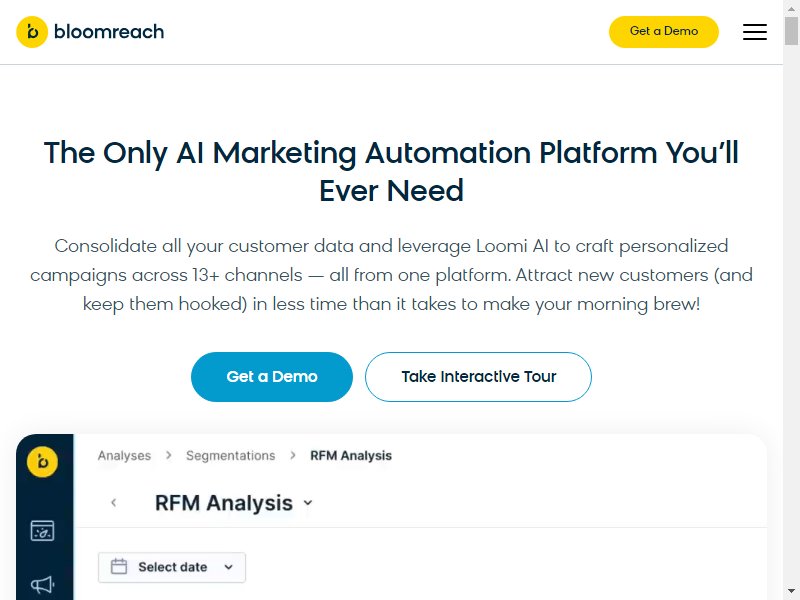Select RFM Analysis breadcrumb item
This screenshot has height=600, width=800.
click(x=351, y=456)
